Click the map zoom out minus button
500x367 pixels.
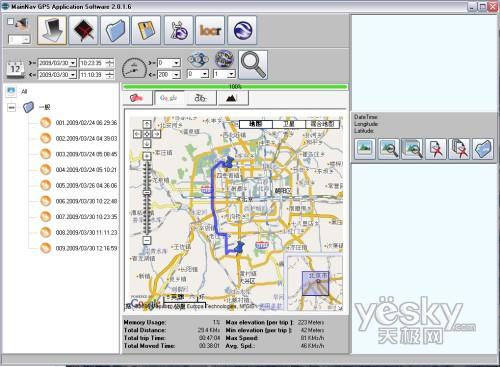[x=147, y=240]
